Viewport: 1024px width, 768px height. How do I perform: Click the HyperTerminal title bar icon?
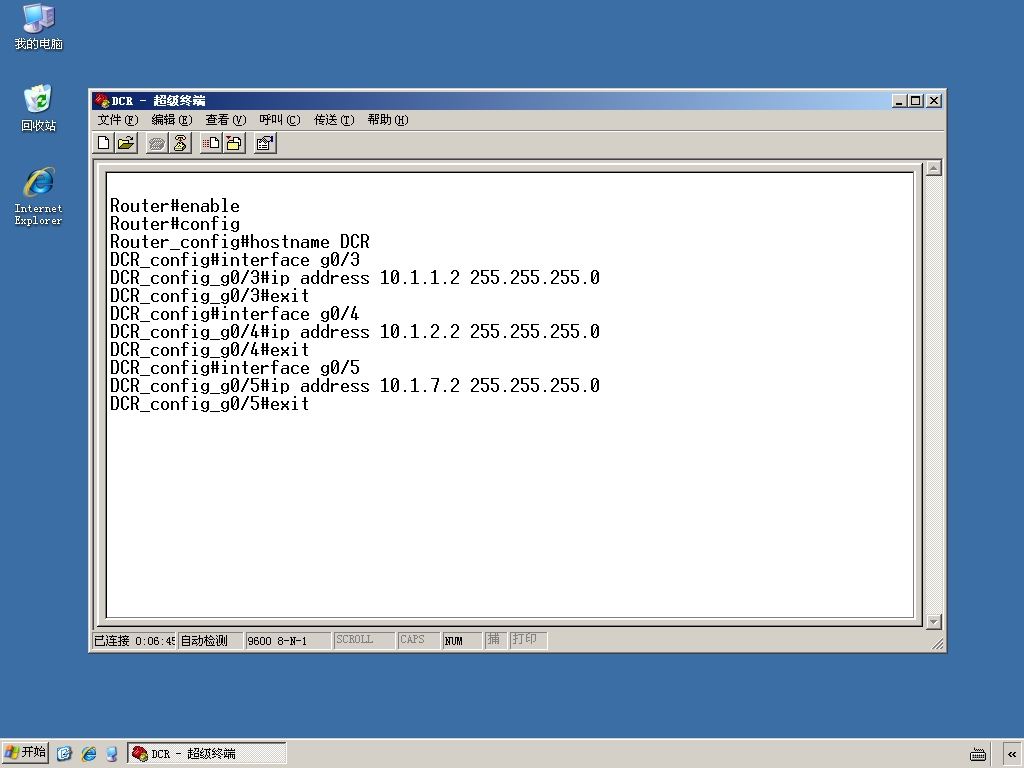point(102,101)
